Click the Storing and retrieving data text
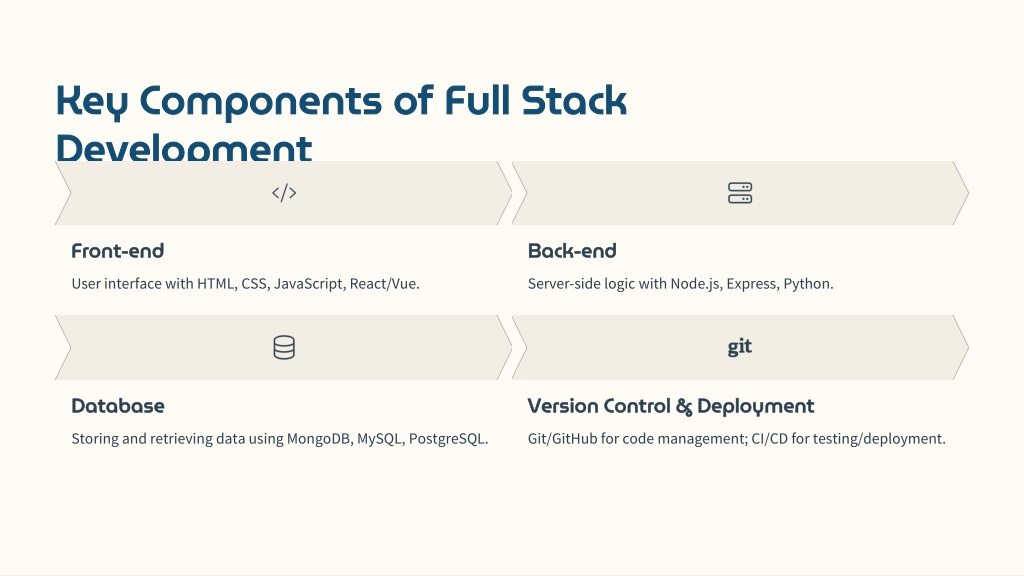The image size is (1024, 576). coord(280,438)
